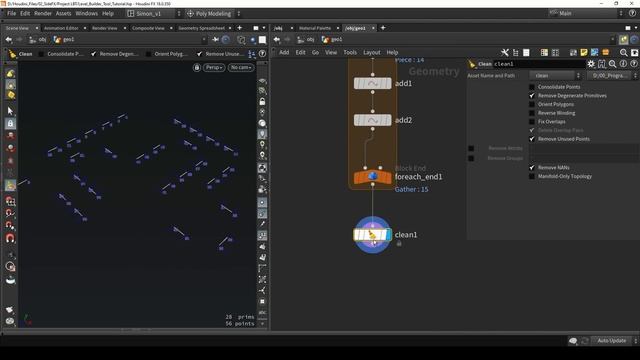Add new pane tab in scene view
This screenshot has height=360, width=640.
(240, 28)
